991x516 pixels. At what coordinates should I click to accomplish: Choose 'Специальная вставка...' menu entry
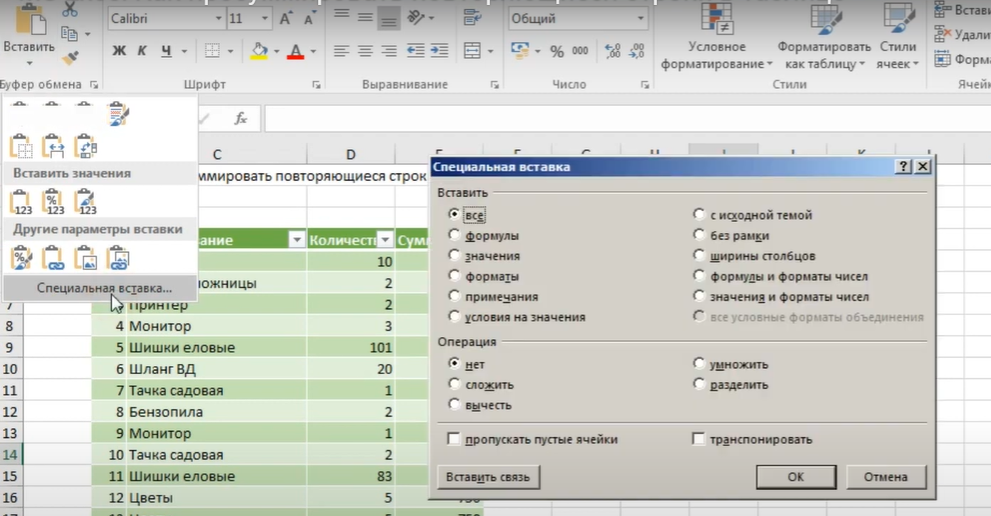coord(104,288)
